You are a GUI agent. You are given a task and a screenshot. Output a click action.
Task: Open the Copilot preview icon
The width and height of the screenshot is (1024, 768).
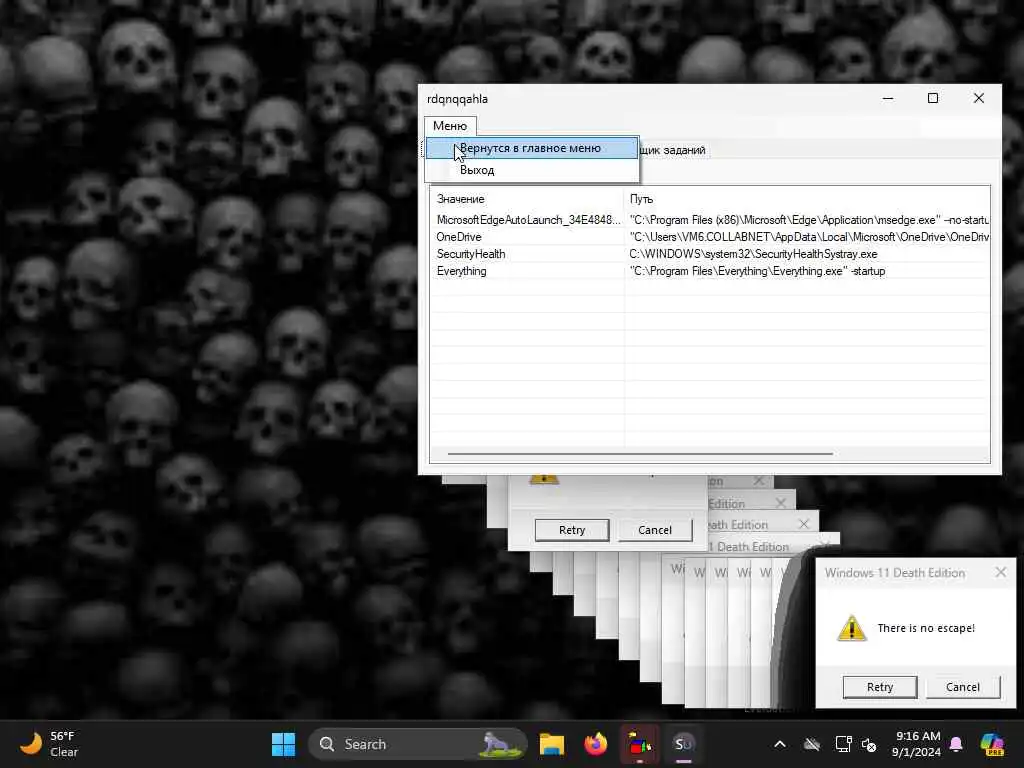click(993, 744)
